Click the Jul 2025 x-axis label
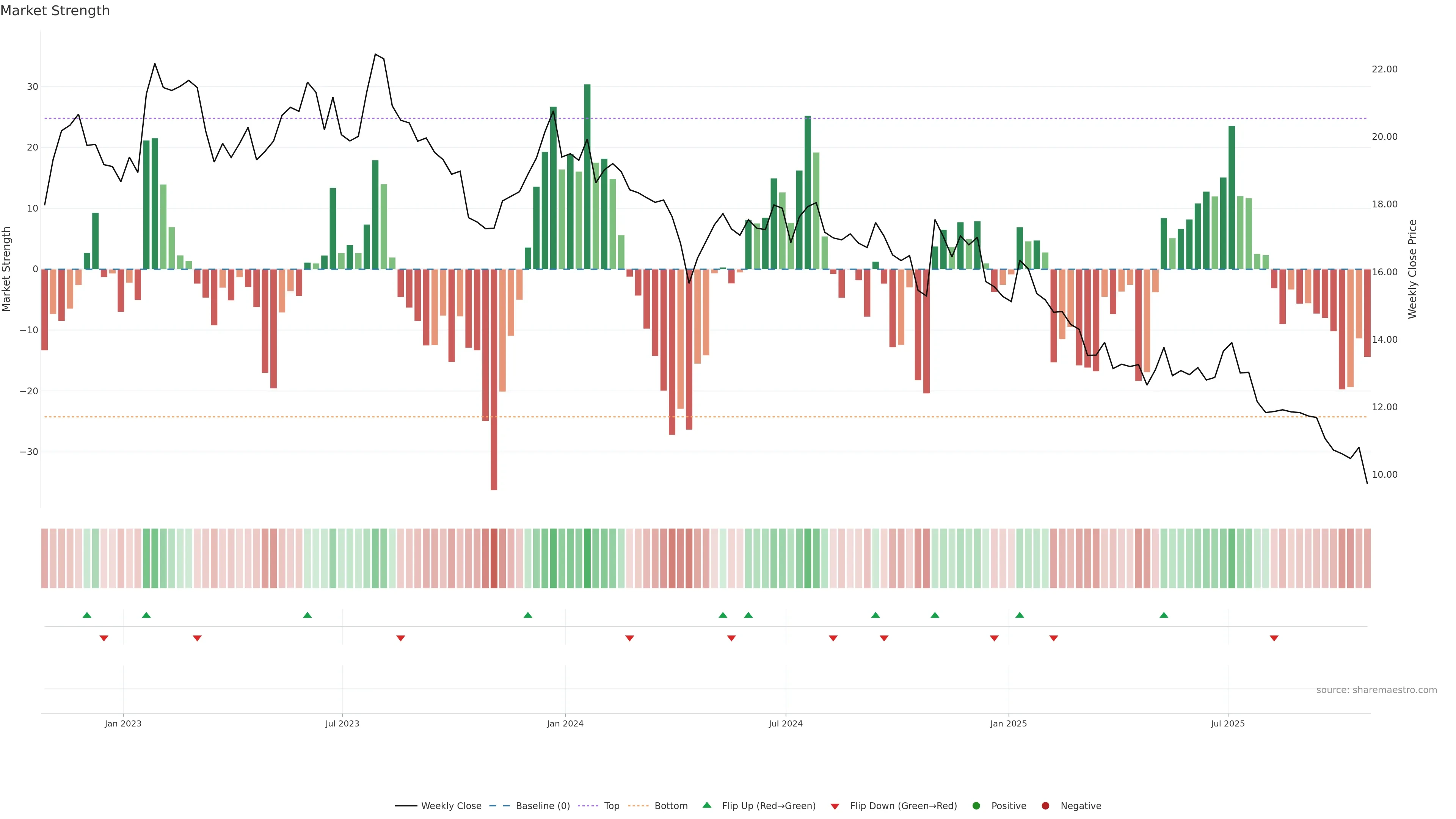Screen dimensions: 1456x819 [1228, 723]
